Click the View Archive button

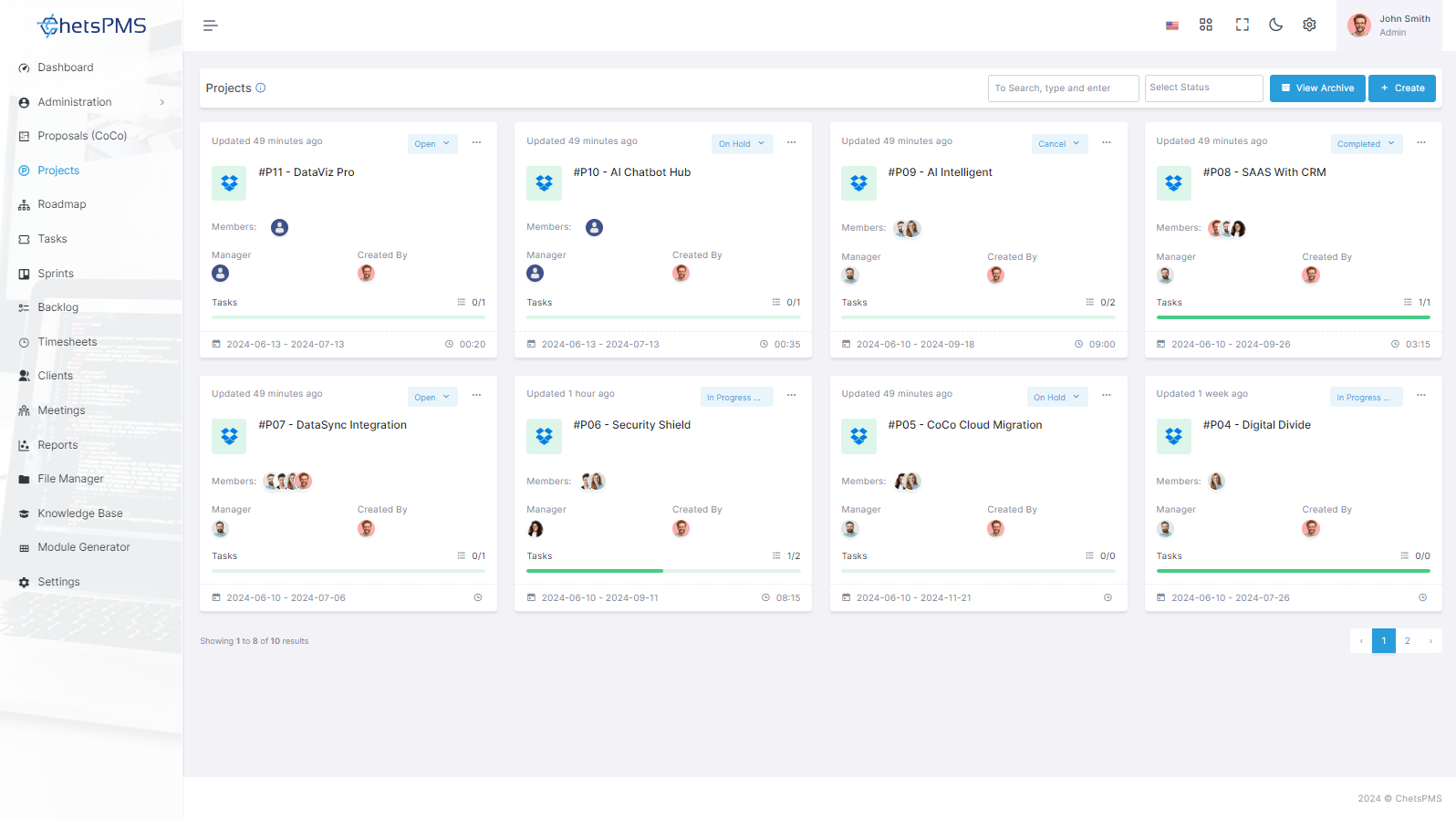(1317, 88)
